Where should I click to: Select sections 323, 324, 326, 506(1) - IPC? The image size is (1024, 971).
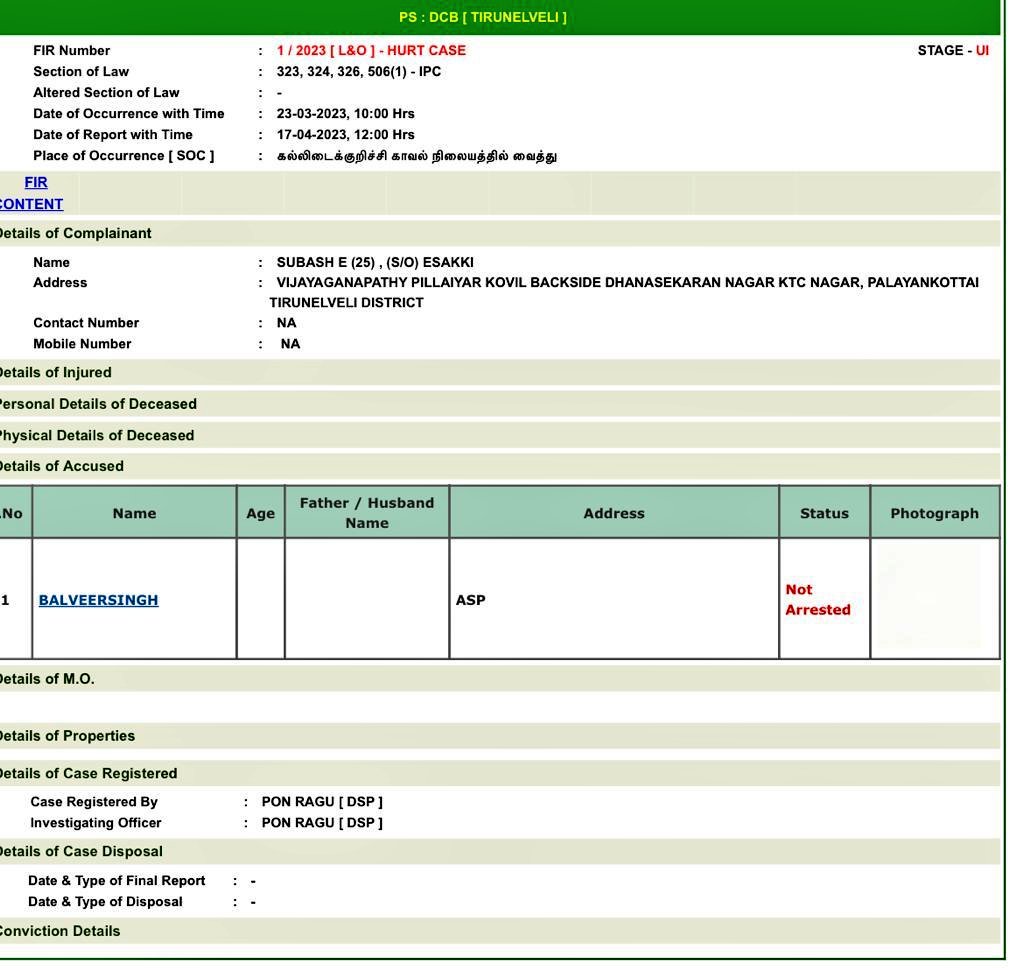pyautogui.click(x=359, y=71)
